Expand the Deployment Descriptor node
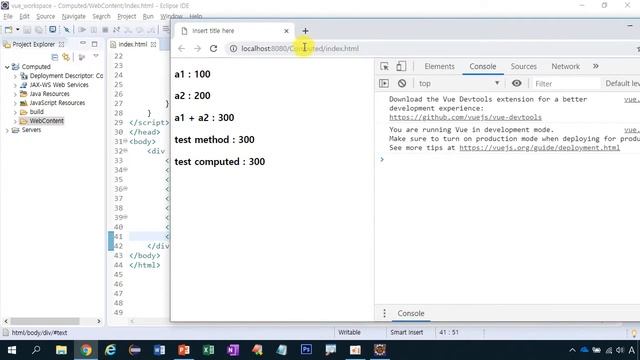This screenshot has height=360, width=640. [x=15, y=76]
